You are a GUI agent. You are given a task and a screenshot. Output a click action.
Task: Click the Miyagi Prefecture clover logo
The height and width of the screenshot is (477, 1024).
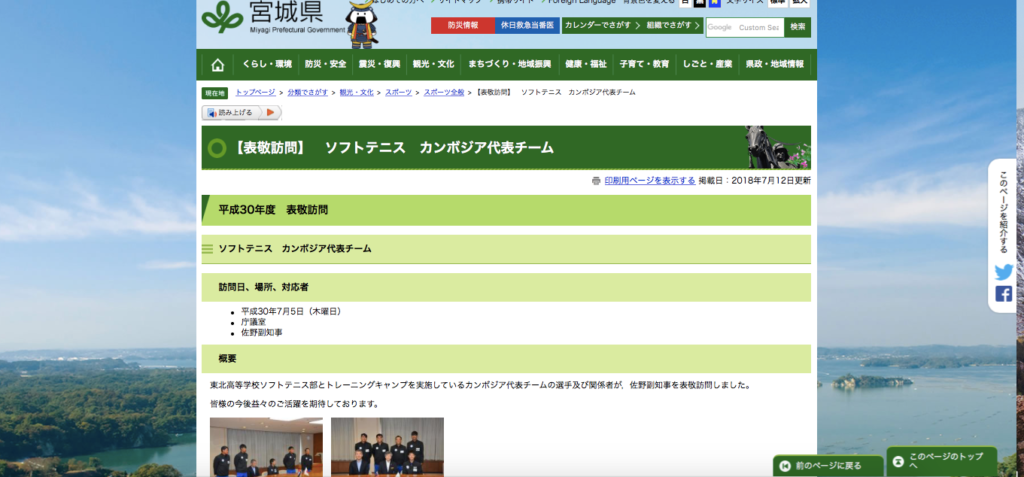click(222, 16)
